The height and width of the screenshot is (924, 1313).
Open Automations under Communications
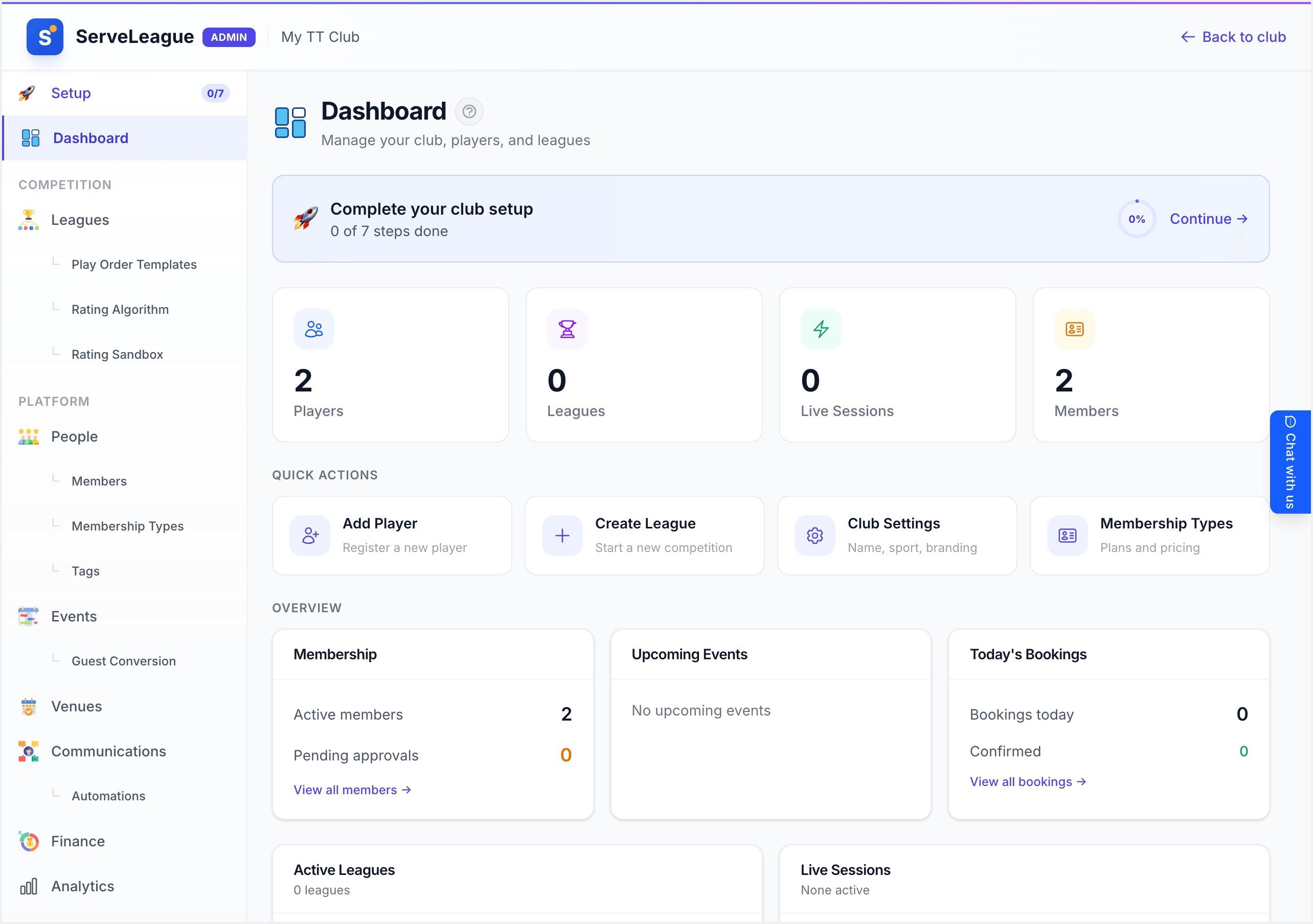coord(108,797)
